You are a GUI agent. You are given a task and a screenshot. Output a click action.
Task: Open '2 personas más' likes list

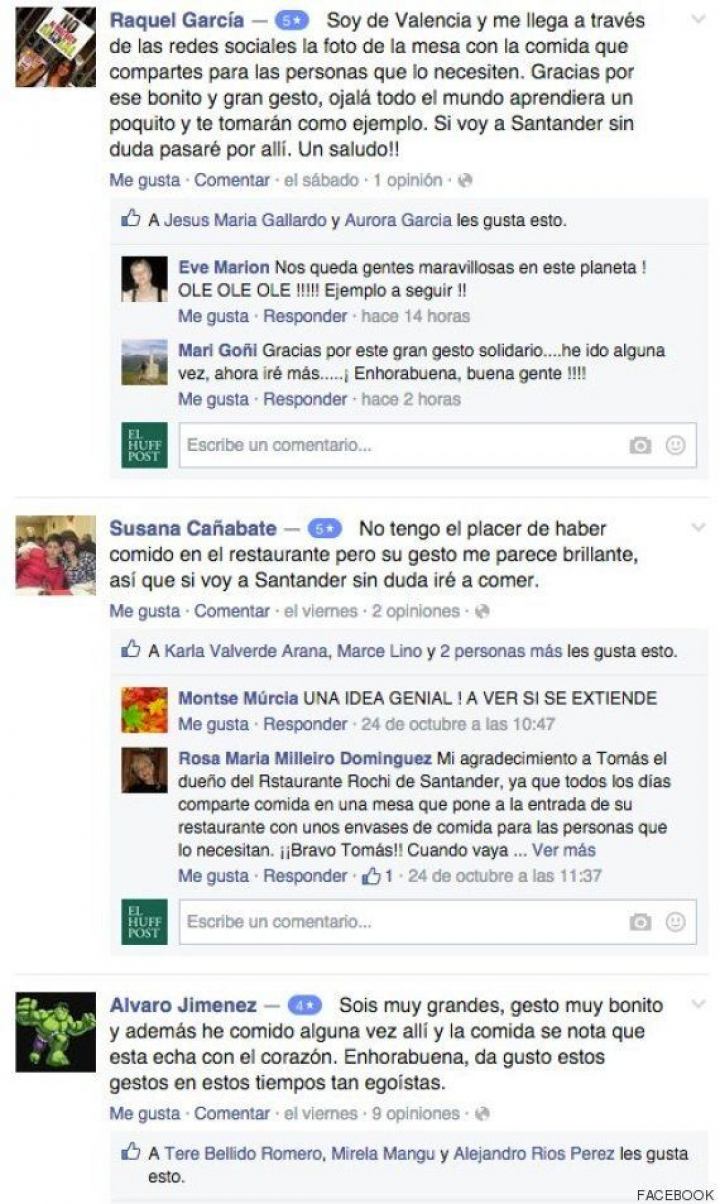tap(501, 651)
